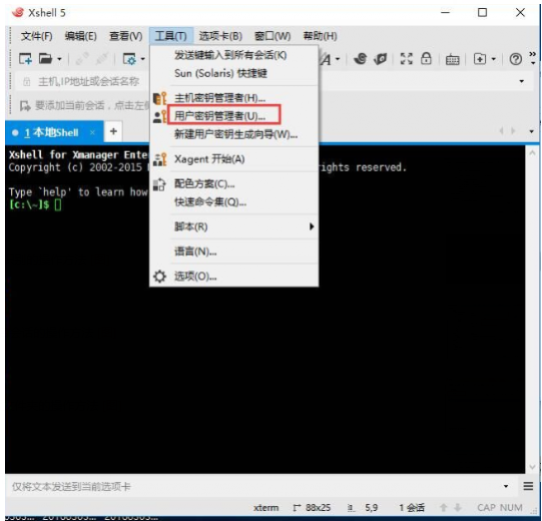Click the xterm status bar entry

[x=266, y=508]
